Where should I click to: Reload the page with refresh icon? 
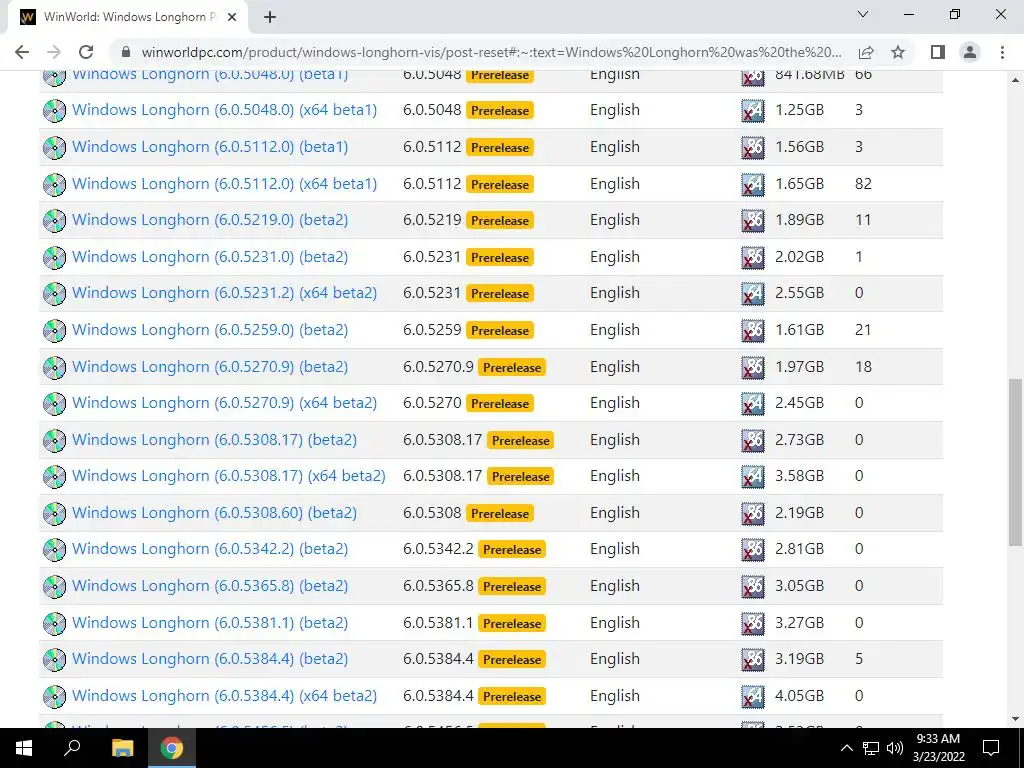[x=86, y=52]
